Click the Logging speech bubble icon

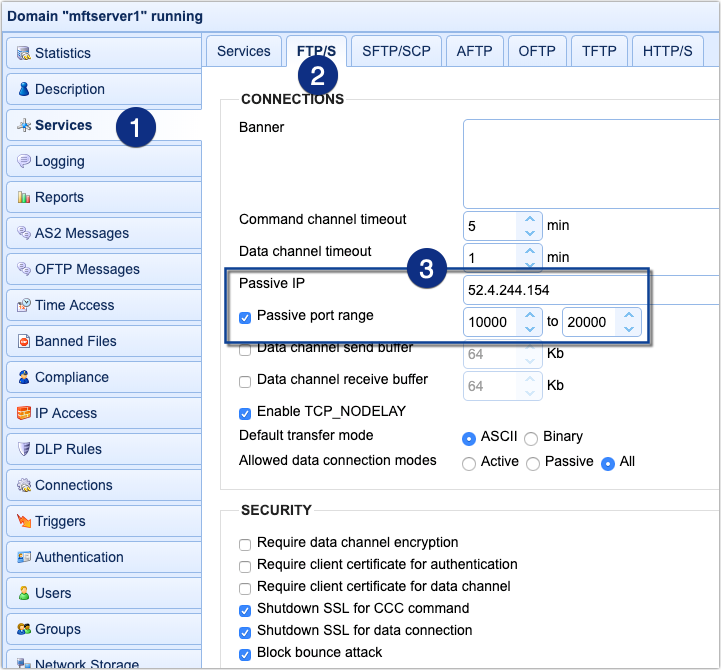pos(24,161)
